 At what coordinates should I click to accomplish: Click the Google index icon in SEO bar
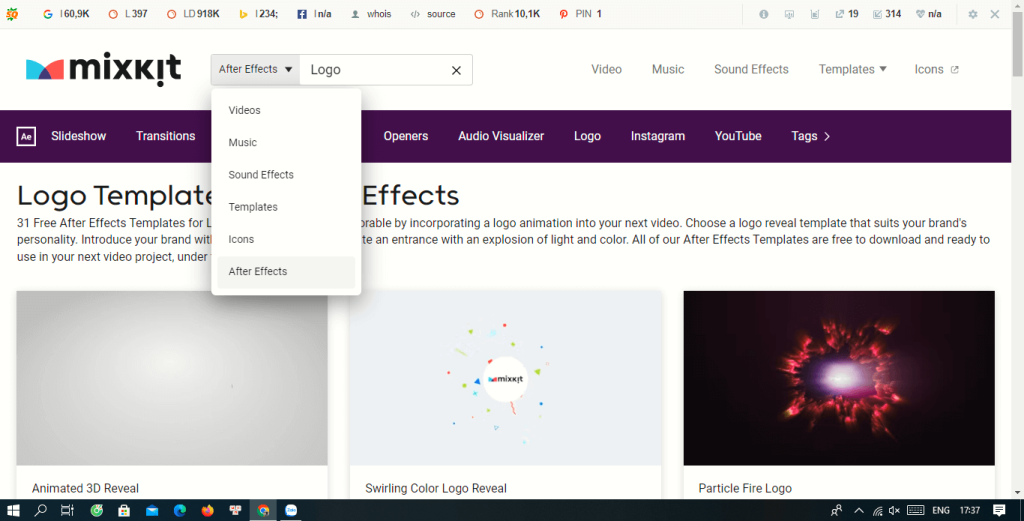[48, 14]
